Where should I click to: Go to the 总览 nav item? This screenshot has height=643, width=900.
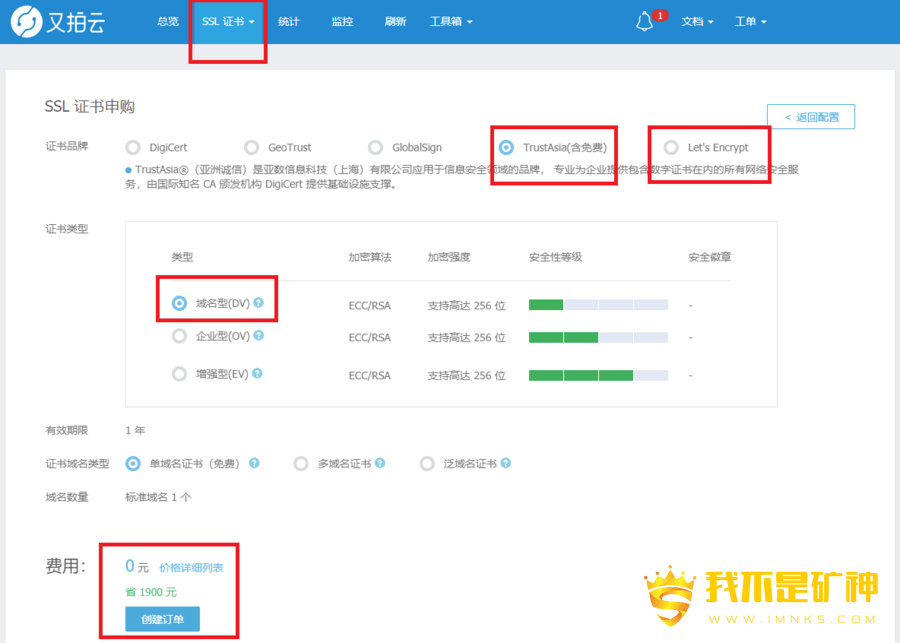coord(168,22)
